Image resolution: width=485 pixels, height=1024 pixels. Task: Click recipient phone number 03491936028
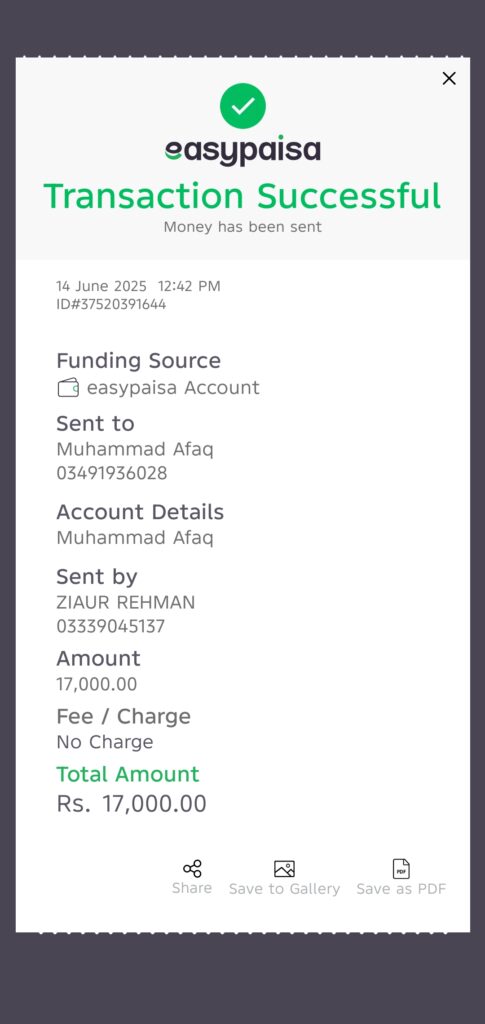click(112, 473)
